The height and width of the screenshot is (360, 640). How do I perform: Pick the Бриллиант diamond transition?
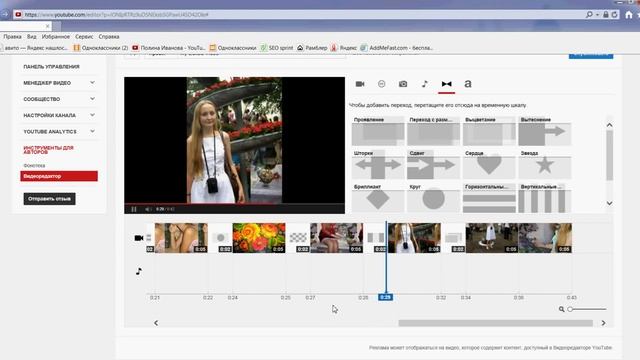pyautogui.click(x=378, y=198)
